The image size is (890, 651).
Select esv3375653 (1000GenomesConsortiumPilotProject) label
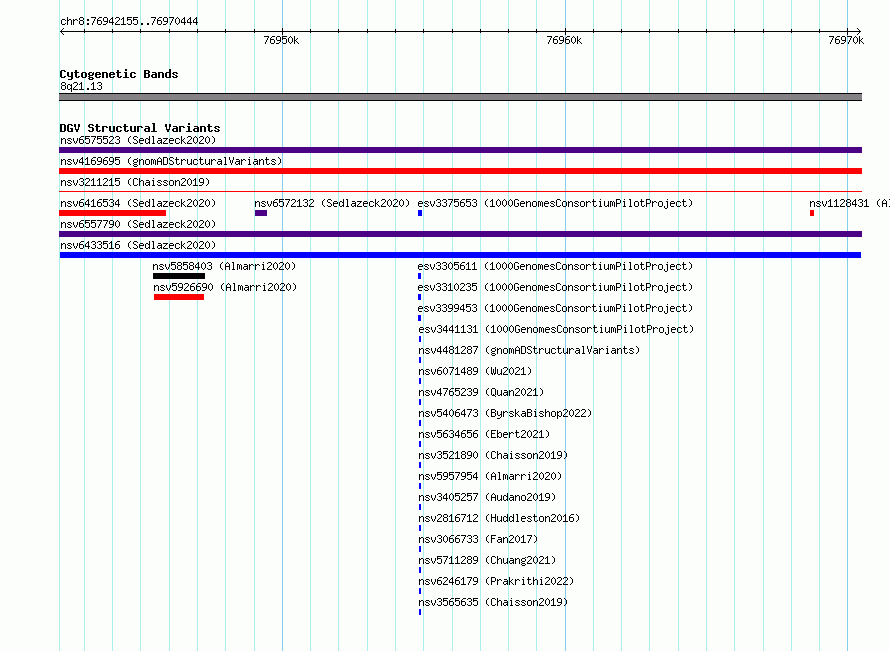coord(555,203)
